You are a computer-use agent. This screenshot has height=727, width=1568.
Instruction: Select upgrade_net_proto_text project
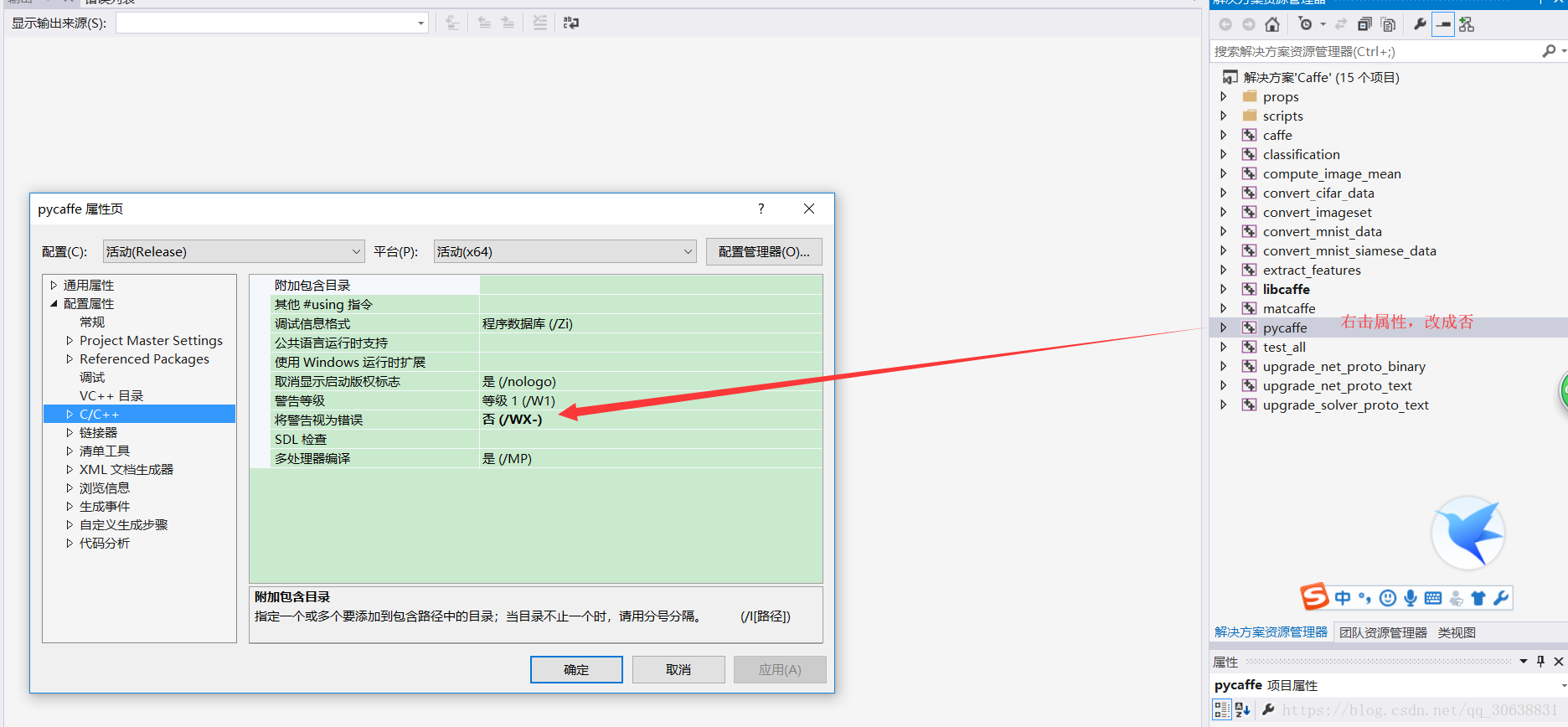(x=1337, y=385)
